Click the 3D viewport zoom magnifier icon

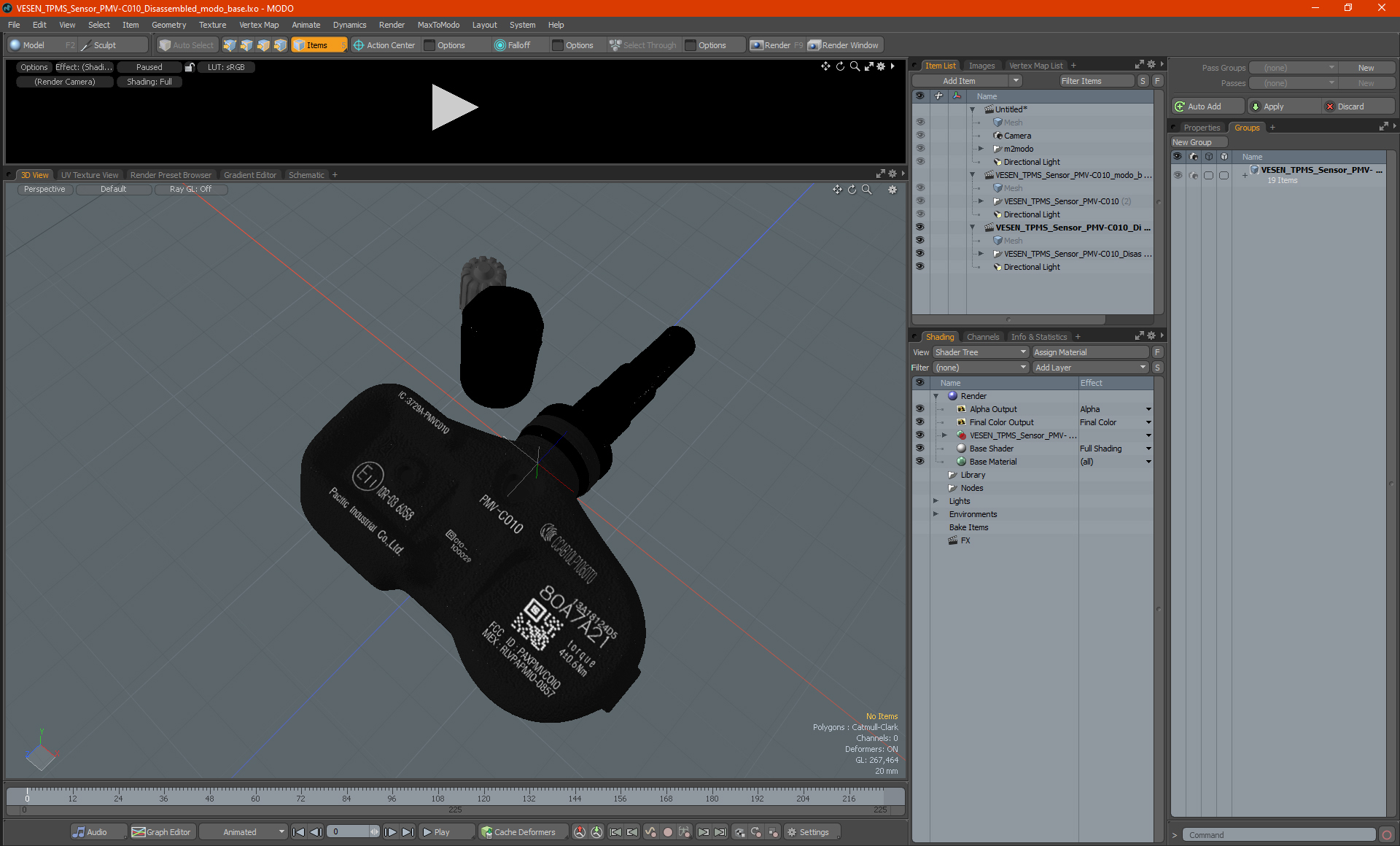click(866, 190)
